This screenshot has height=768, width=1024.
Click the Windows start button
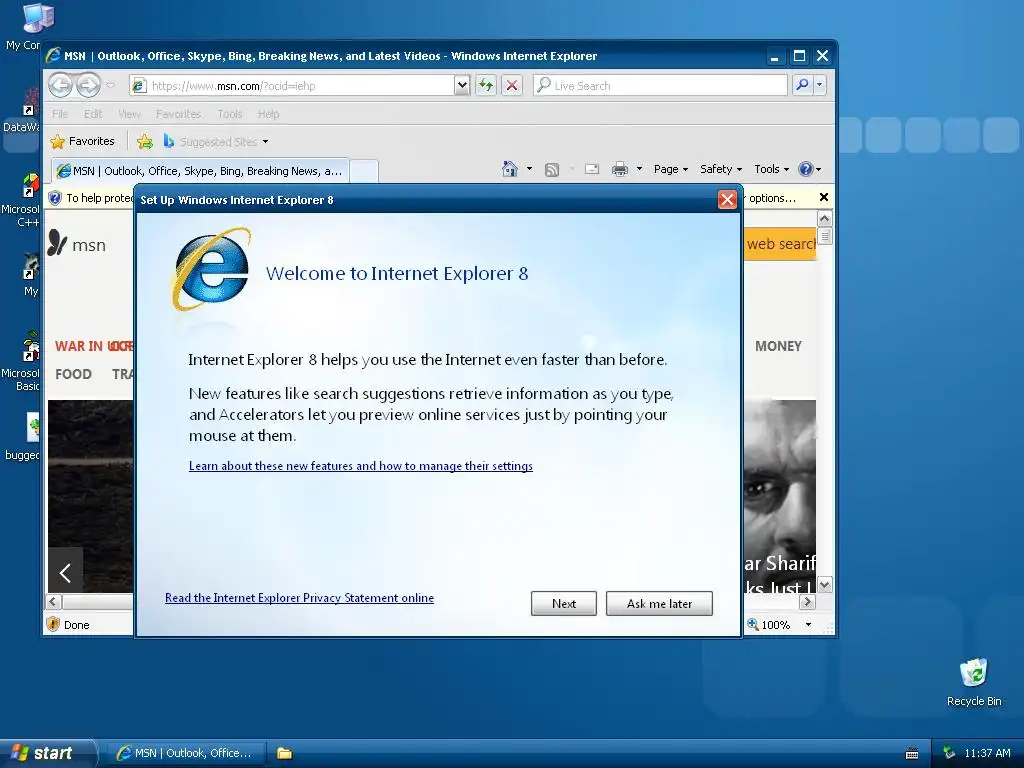(x=48, y=753)
